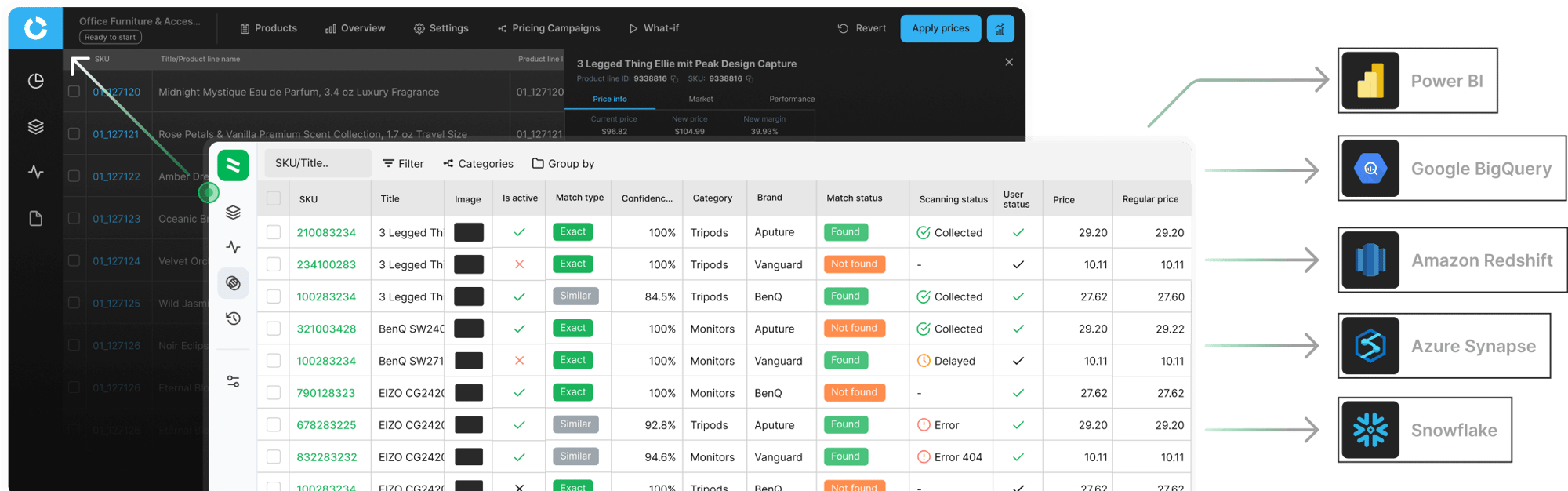Click the Similar match tag for 678283225
Viewport: 1568px width, 491px height.
[575, 424]
